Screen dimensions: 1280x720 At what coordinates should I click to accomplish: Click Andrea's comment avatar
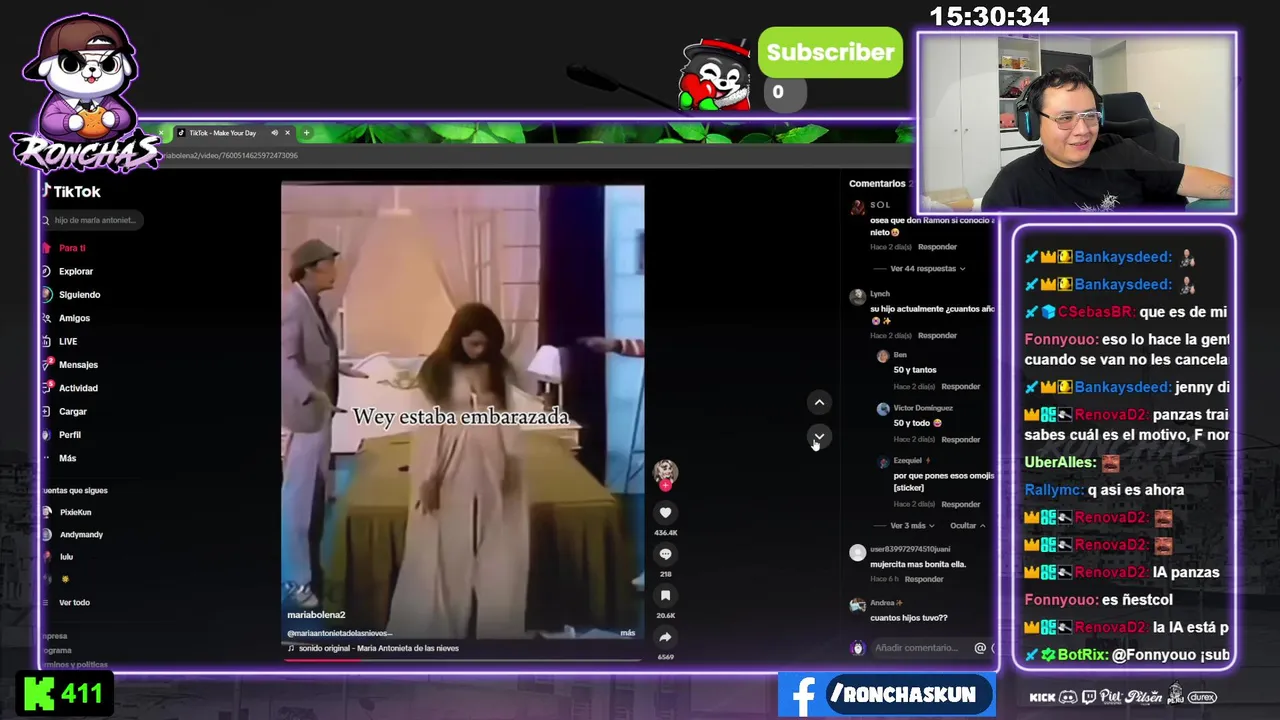(857, 605)
